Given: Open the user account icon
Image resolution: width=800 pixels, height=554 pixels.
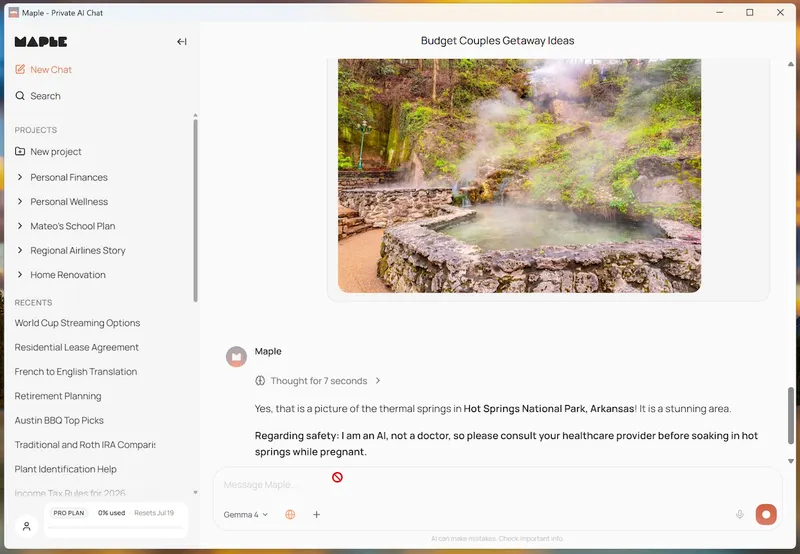Looking at the screenshot, I should pyautogui.click(x=27, y=526).
